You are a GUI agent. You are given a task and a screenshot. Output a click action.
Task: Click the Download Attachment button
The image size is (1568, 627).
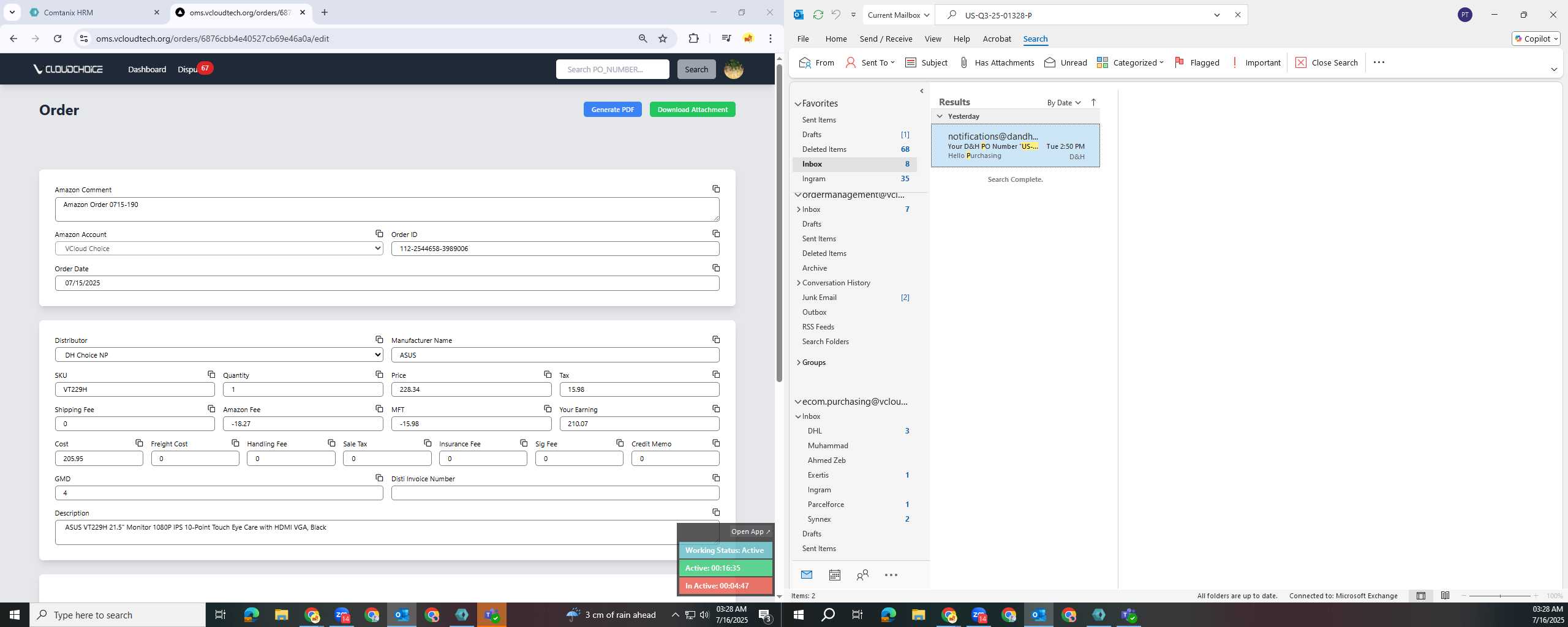pos(692,110)
